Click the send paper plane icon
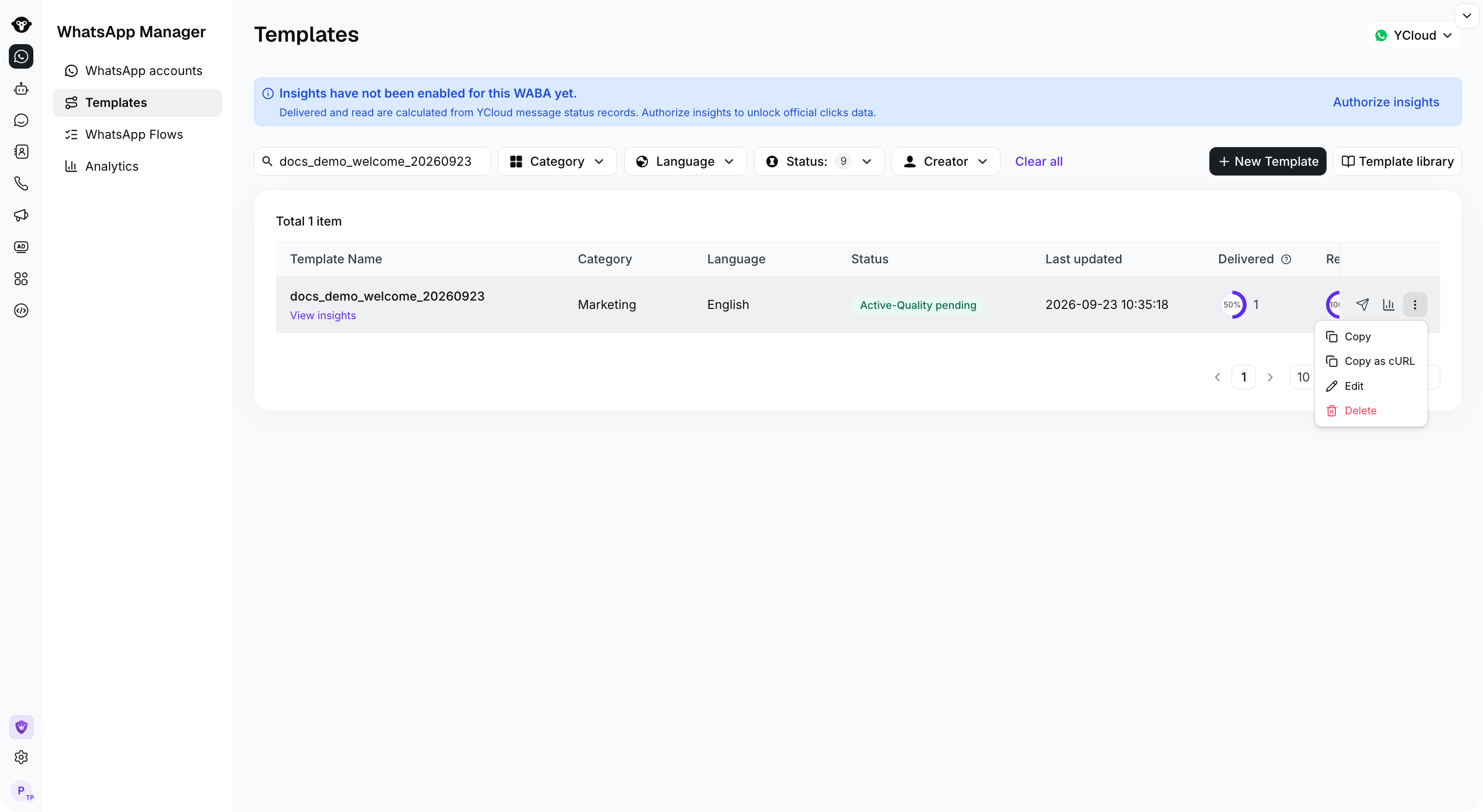1483x812 pixels. pyautogui.click(x=1362, y=304)
